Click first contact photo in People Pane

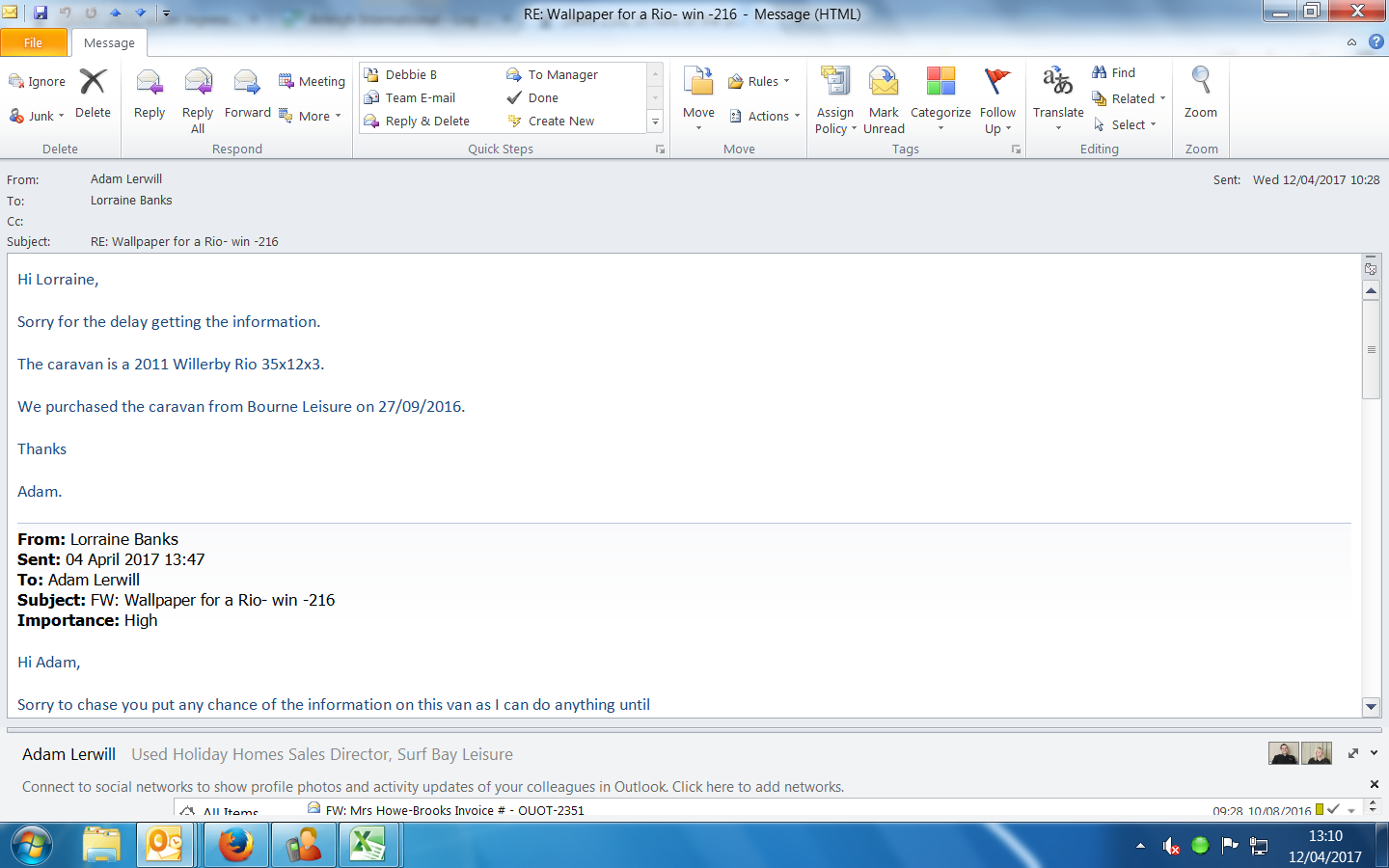[x=1283, y=753]
